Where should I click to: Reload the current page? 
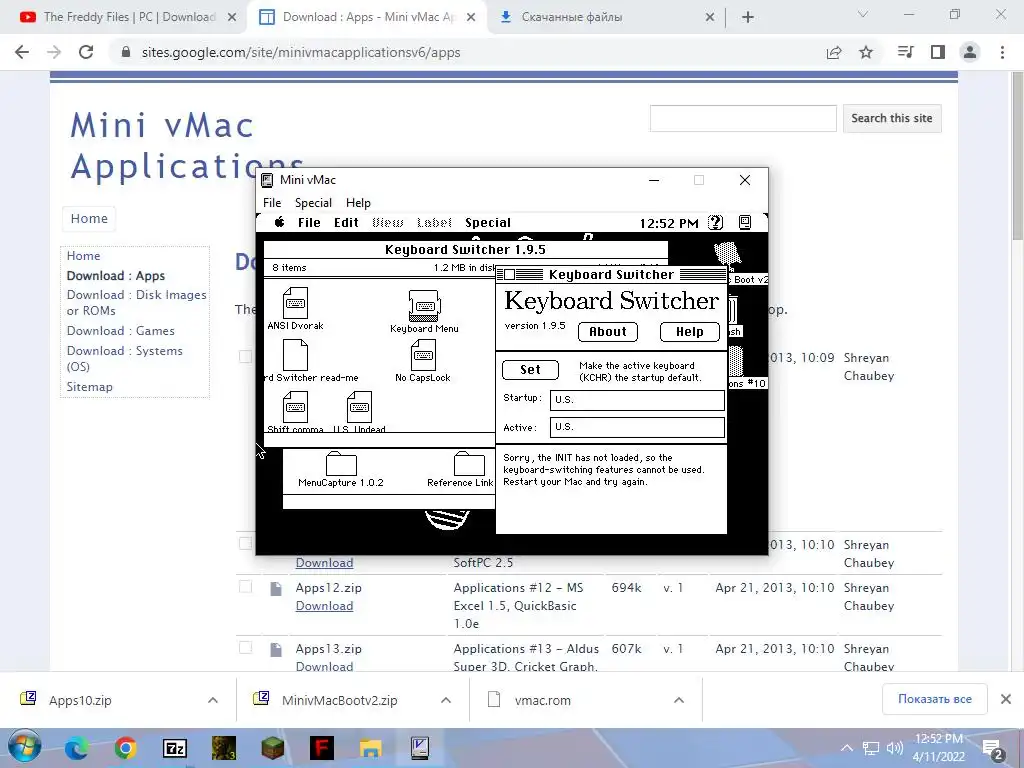[86, 52]
